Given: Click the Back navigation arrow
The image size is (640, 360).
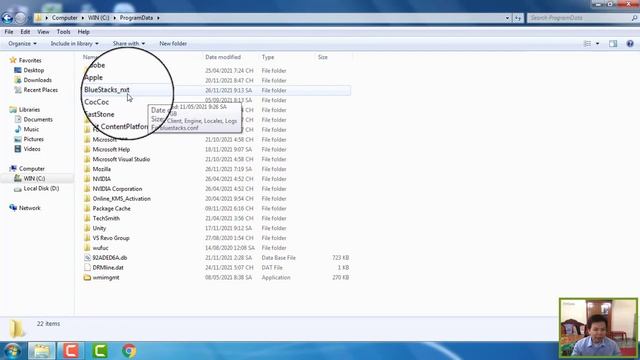Looking at the screenshot, I should tap(7, 18).
